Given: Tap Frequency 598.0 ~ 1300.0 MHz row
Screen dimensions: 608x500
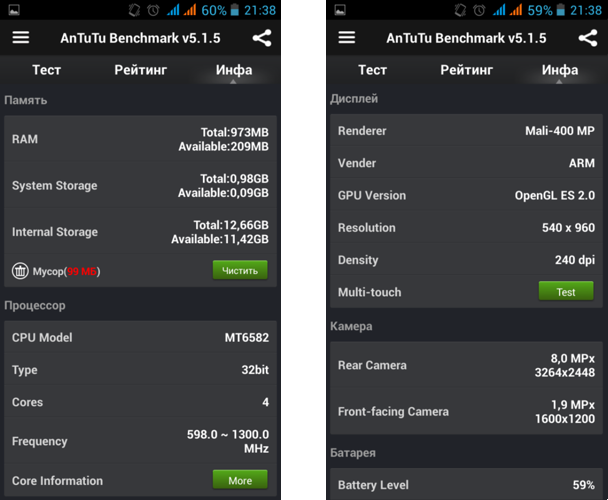Looking at the screenshot, I should 140,441.
